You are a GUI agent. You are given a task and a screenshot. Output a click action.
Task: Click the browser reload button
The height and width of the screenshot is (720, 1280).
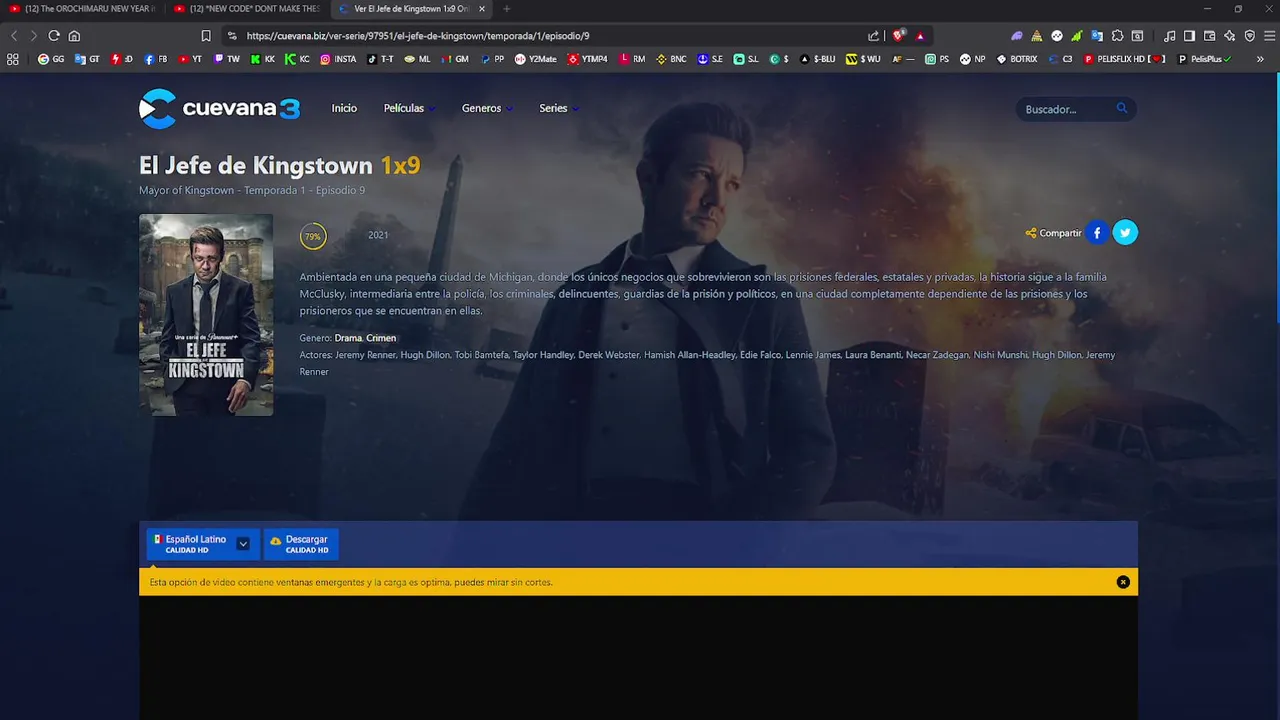click(54, 35)
